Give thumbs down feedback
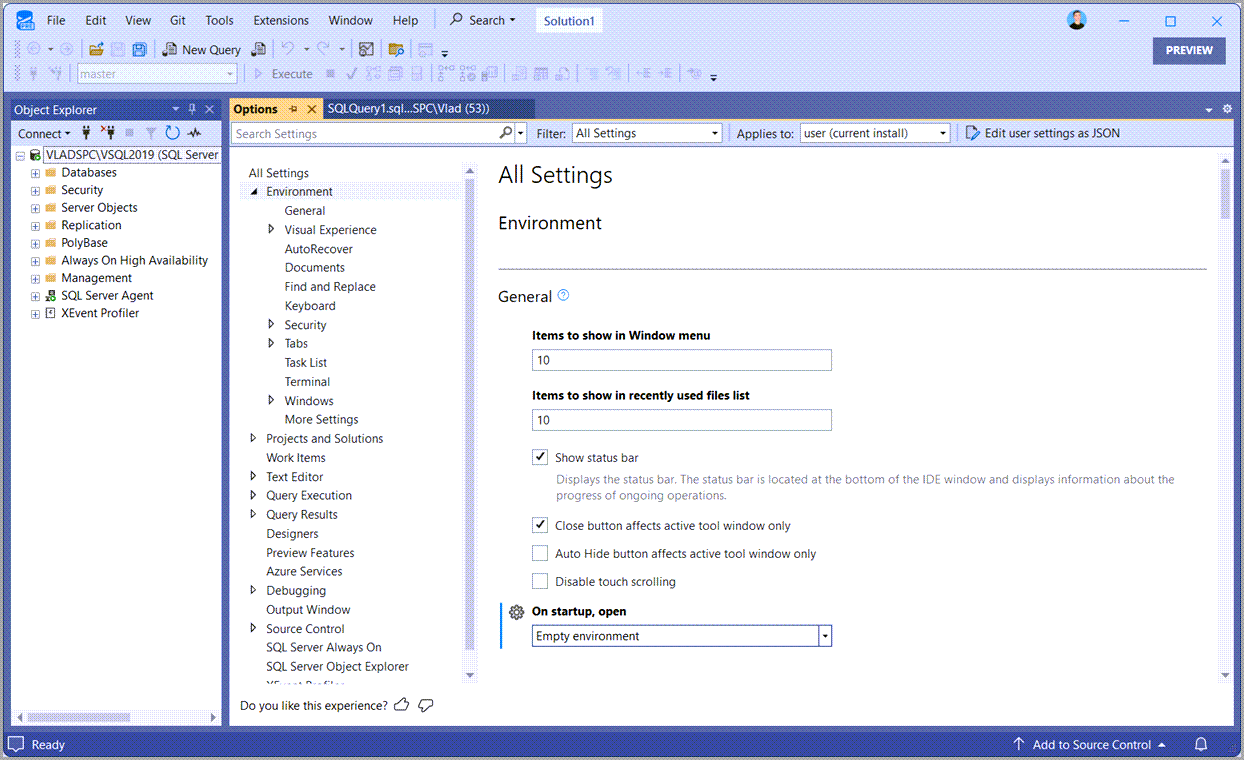The image size is (1244, 760). click(426, 705)
